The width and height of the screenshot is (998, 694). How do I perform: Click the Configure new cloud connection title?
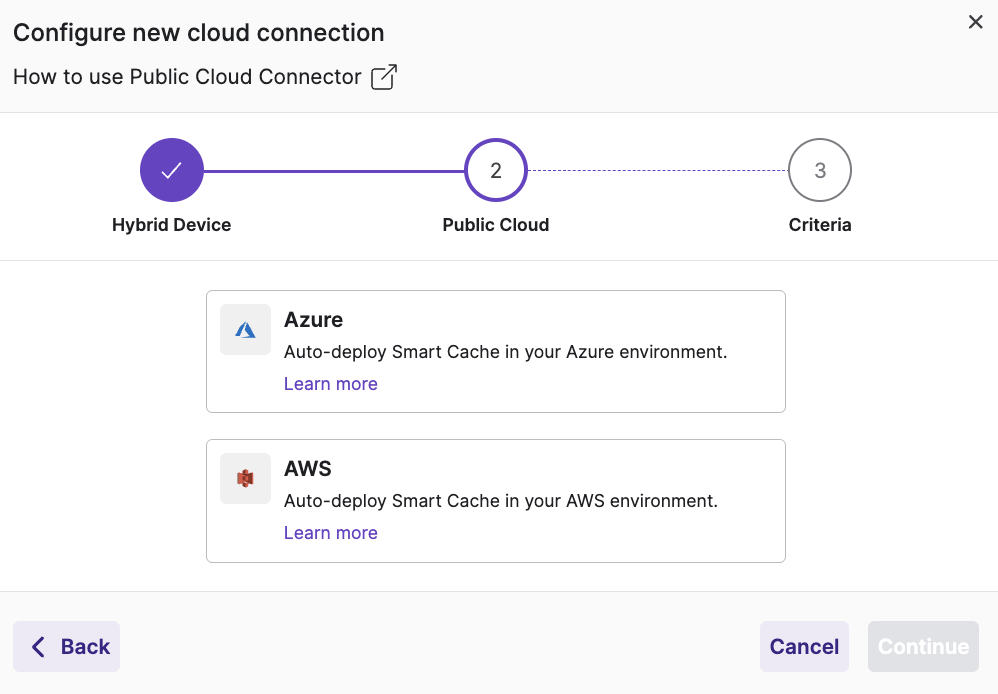(x=199, y=32)
